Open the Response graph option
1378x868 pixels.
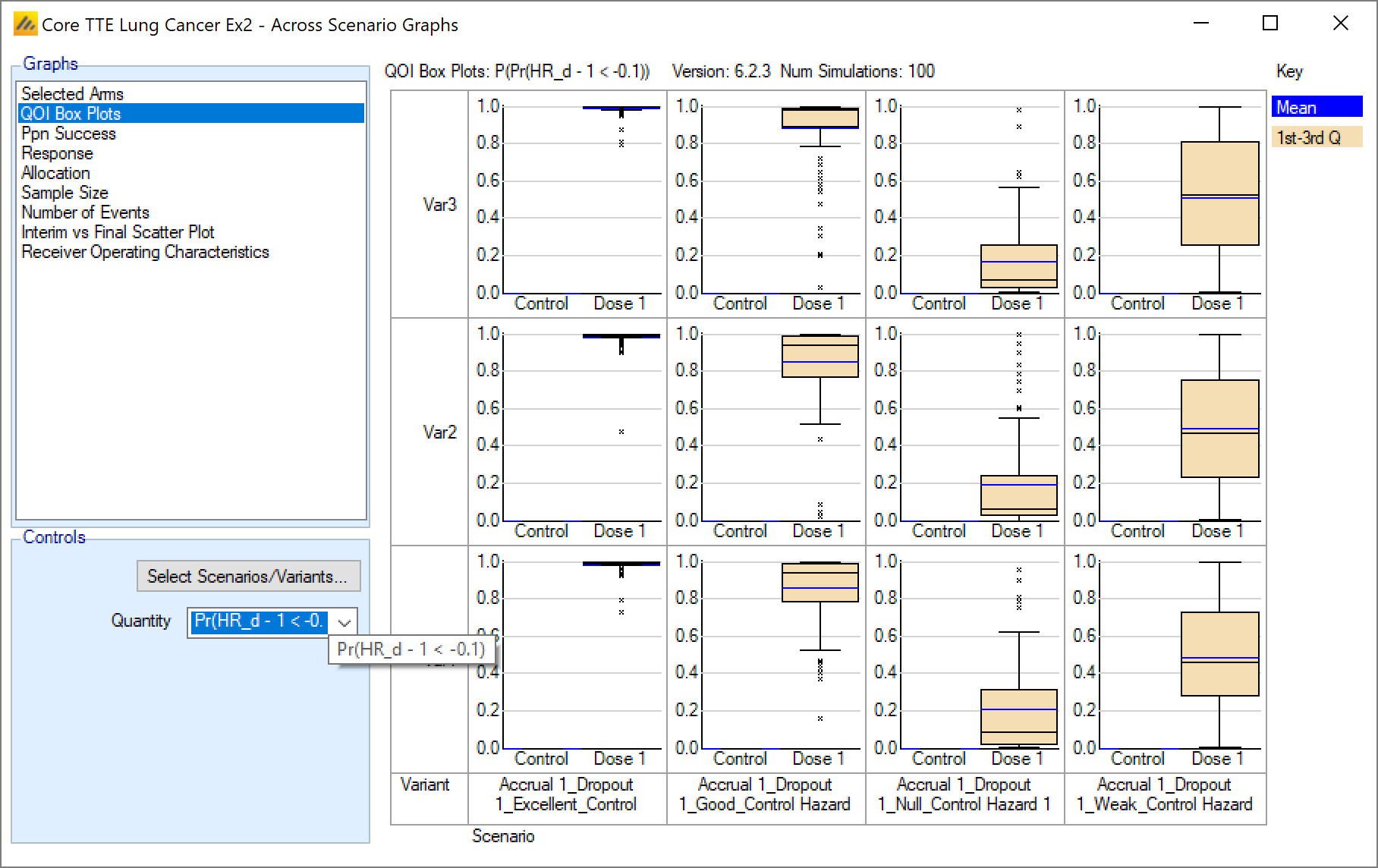tap(57, 153)
